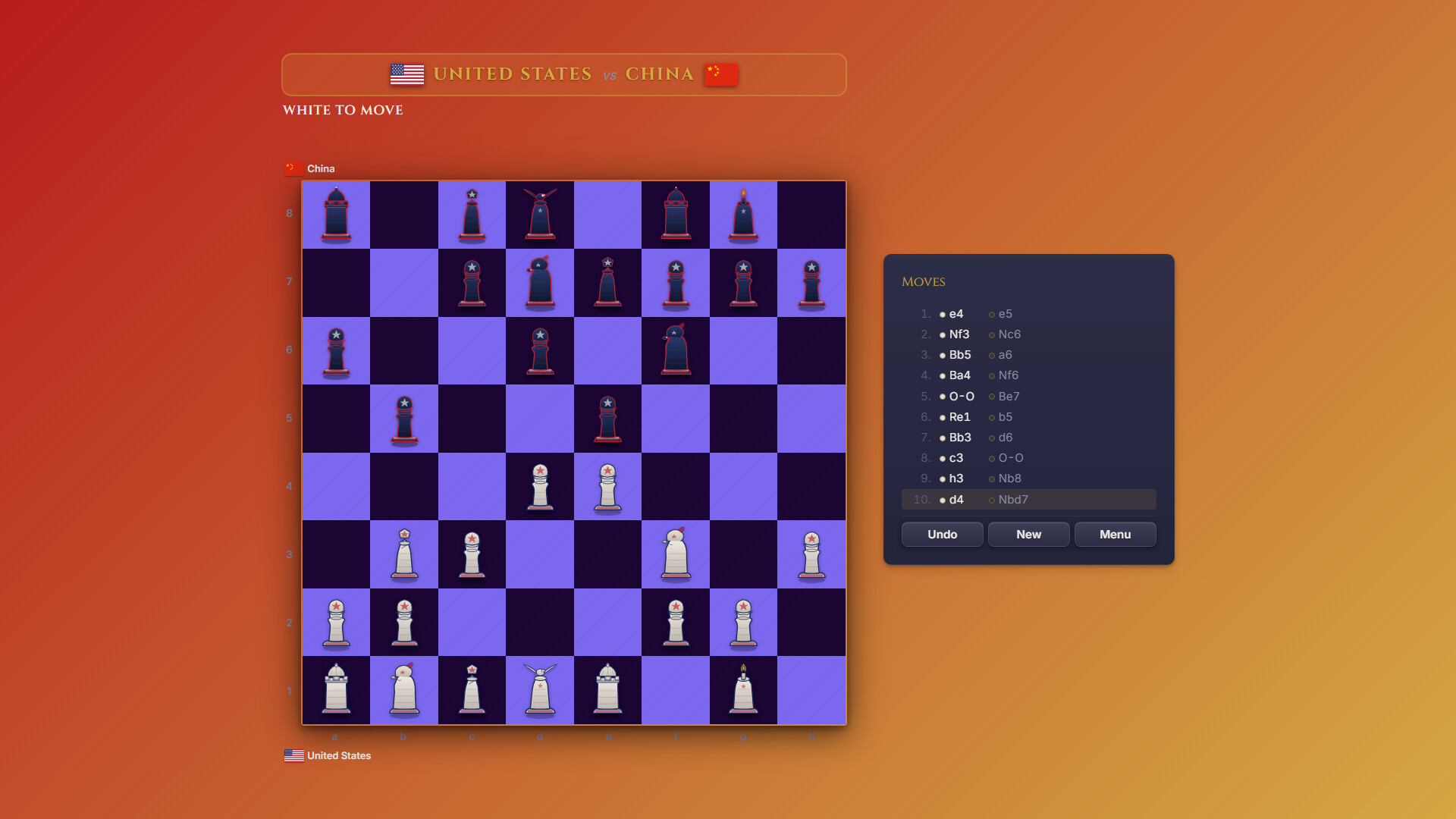The width and height of the screenshot is (1456, 819).
Task: Click the China flag in the header
Action: click(721, 75)
